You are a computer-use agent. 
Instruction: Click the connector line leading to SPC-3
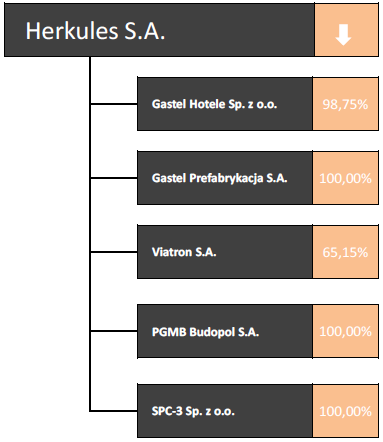114,411
